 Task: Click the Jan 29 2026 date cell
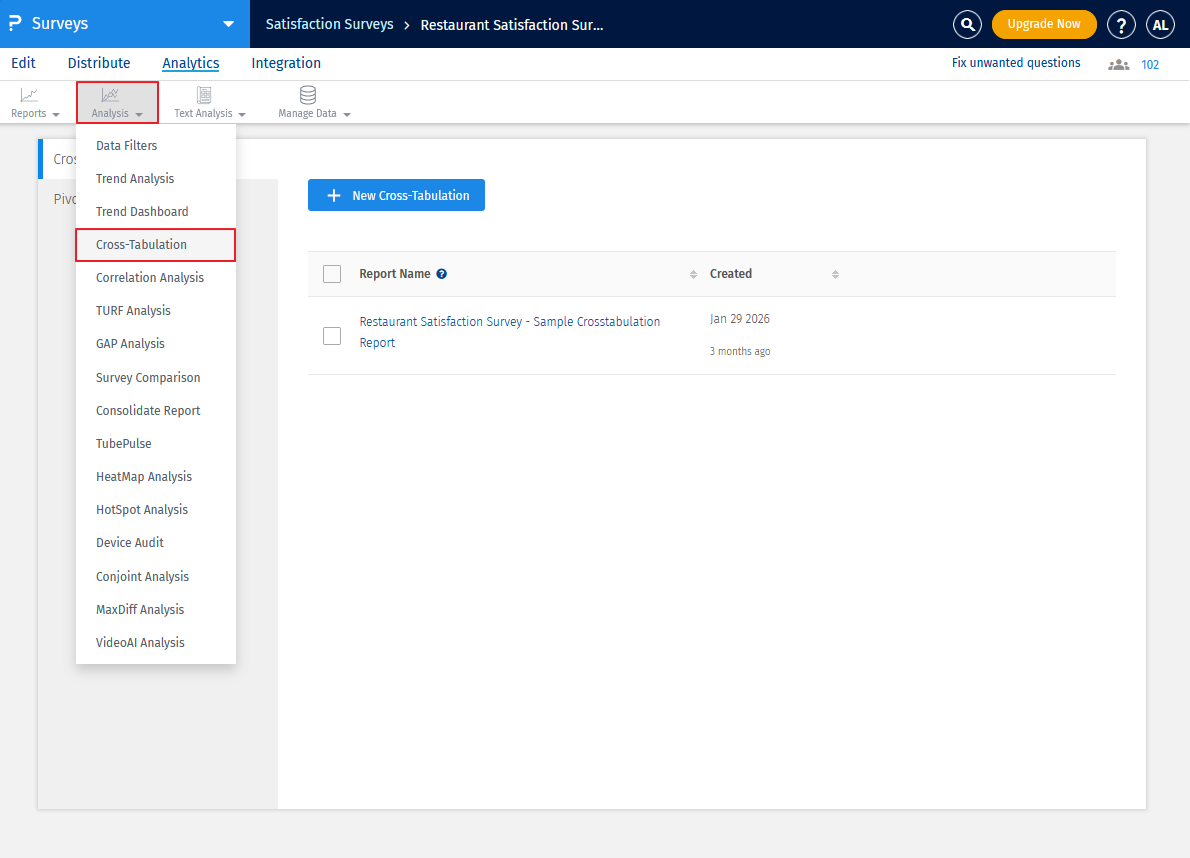point(740,319)
